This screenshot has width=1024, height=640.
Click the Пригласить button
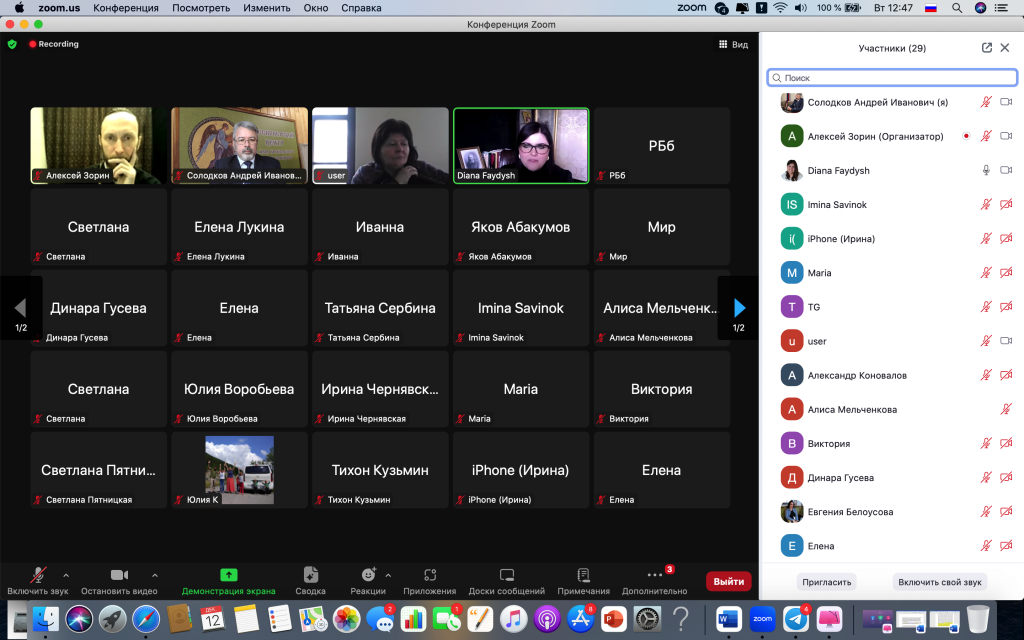pos(827,582)
